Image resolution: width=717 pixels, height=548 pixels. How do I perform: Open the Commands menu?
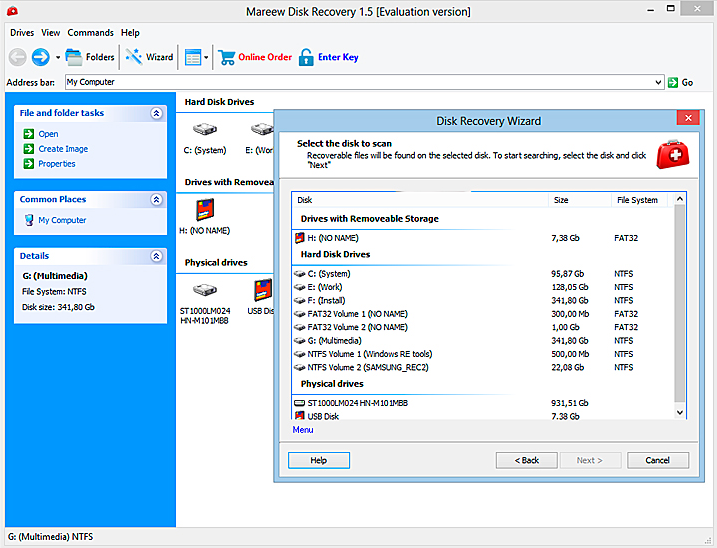click(x=90, y=33)
